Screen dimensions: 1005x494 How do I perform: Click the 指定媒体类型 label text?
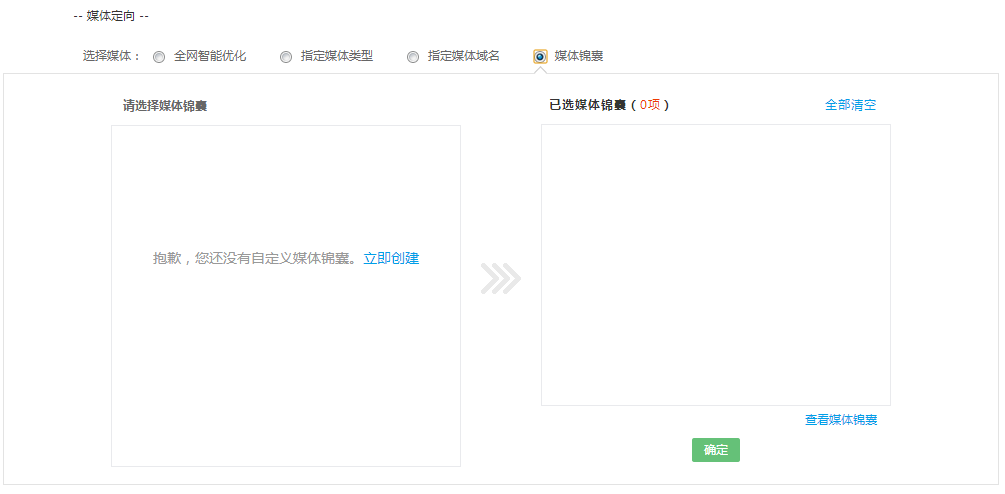click(x=336, y=56)
